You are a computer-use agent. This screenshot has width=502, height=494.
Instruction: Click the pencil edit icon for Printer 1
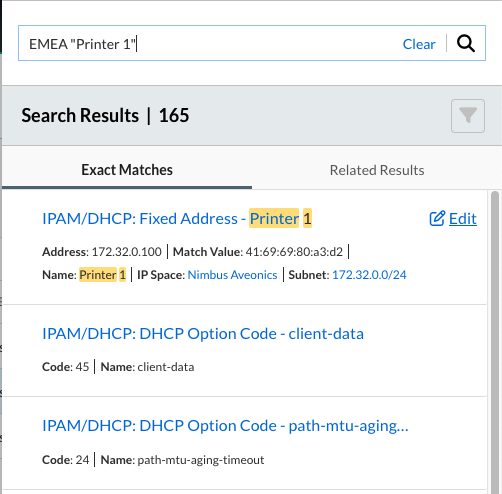[x=437, y=218]
